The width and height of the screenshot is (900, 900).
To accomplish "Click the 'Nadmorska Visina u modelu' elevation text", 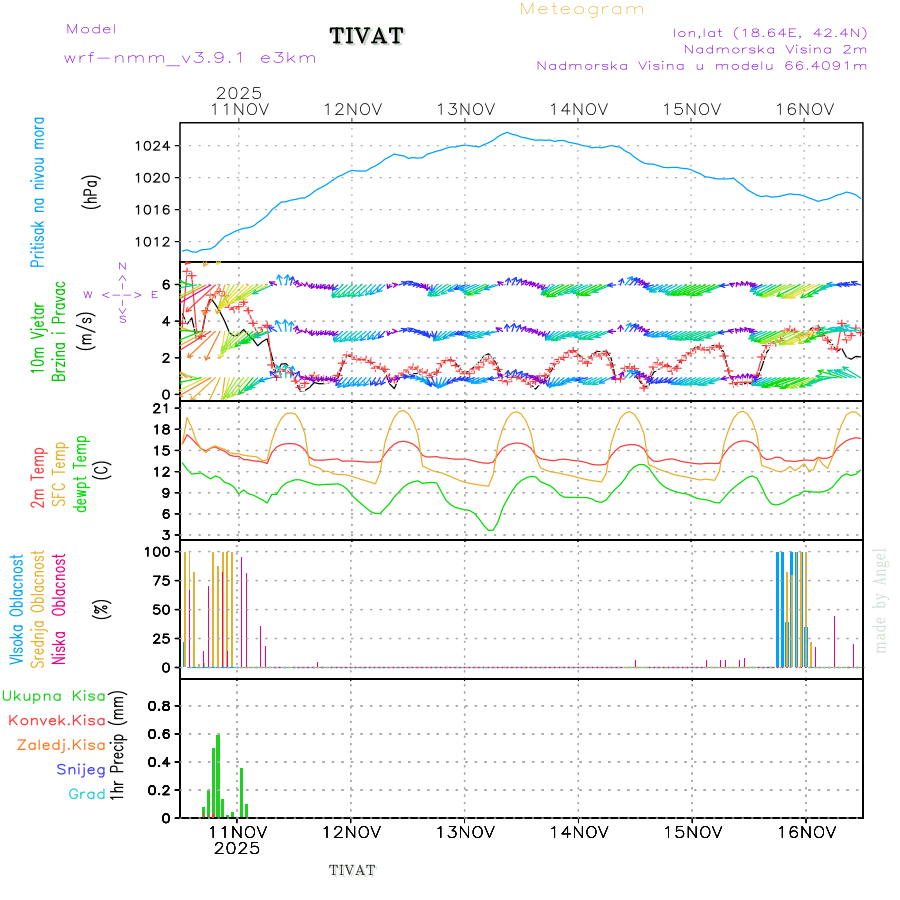I will click(701, 66).
